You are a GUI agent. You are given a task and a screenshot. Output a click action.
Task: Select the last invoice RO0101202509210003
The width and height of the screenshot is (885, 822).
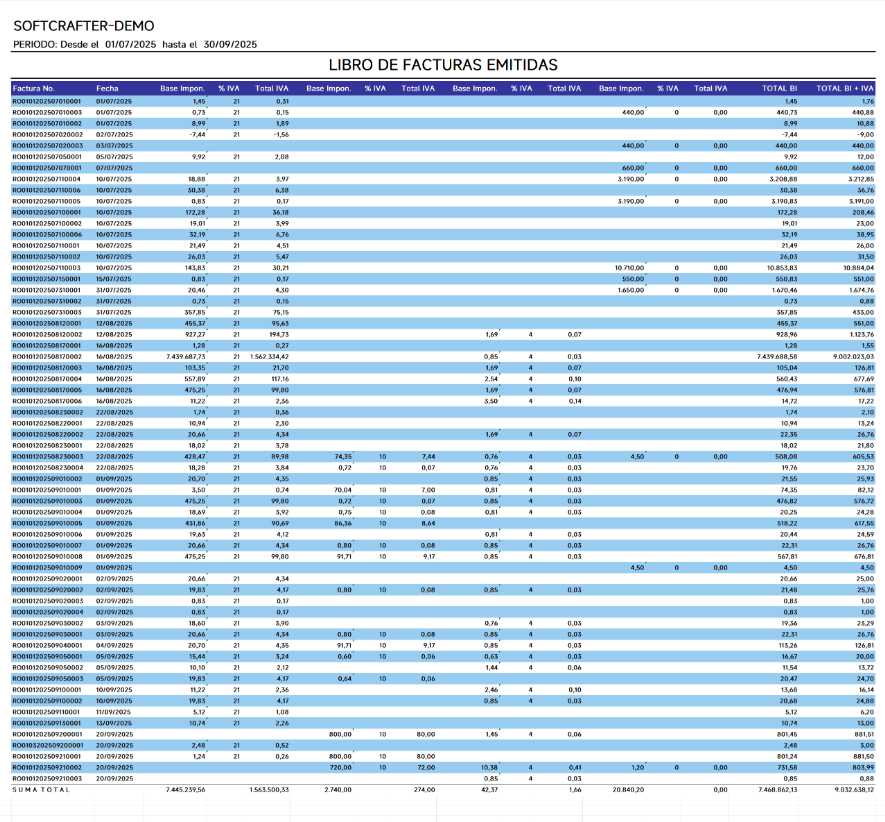pyautogui.click(x=47, y=779)
